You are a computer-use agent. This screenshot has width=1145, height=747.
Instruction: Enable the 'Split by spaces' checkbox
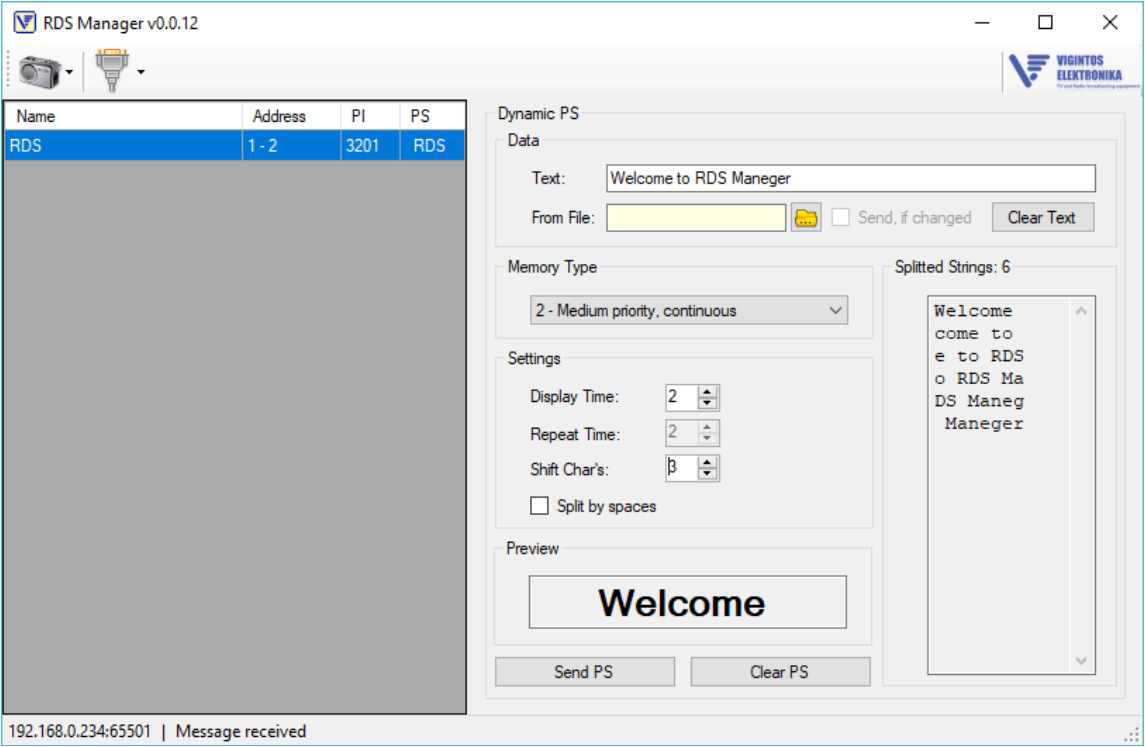[x=539, y=506]
